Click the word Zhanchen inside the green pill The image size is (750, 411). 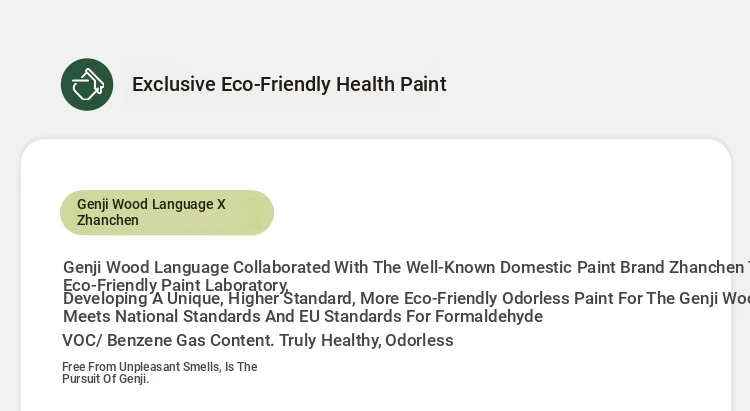tap(108, 220)
